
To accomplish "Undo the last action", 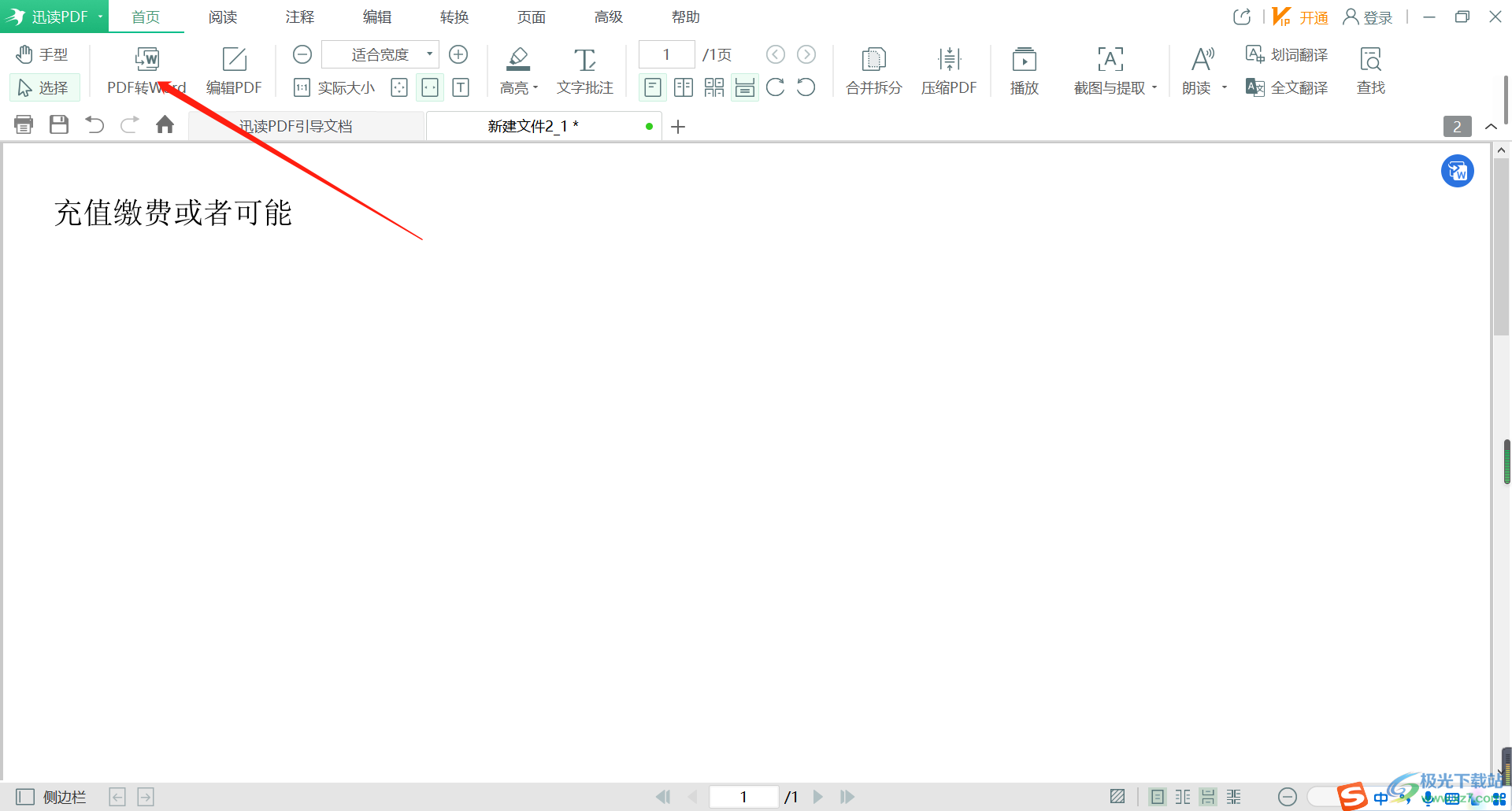I will pyautogui.click(x=94, y=124).
